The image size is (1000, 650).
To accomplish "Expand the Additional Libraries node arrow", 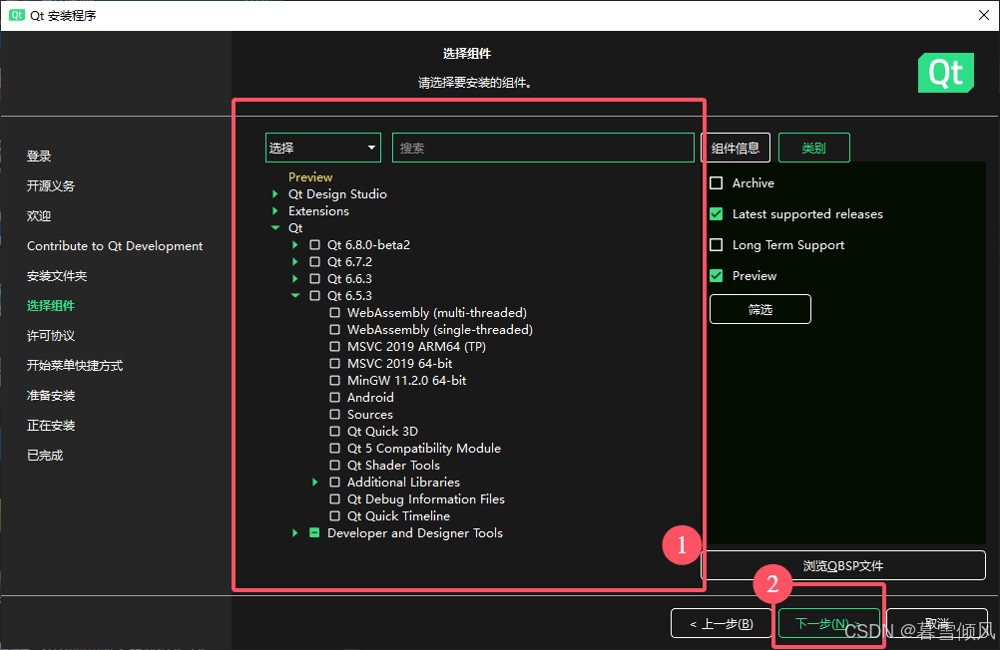I will tap(314, 482).
